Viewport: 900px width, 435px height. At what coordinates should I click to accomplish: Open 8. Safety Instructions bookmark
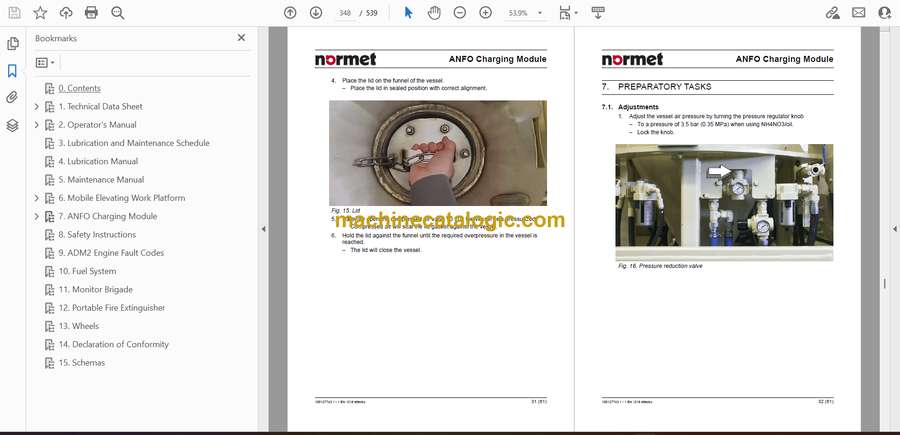(97, 235)
